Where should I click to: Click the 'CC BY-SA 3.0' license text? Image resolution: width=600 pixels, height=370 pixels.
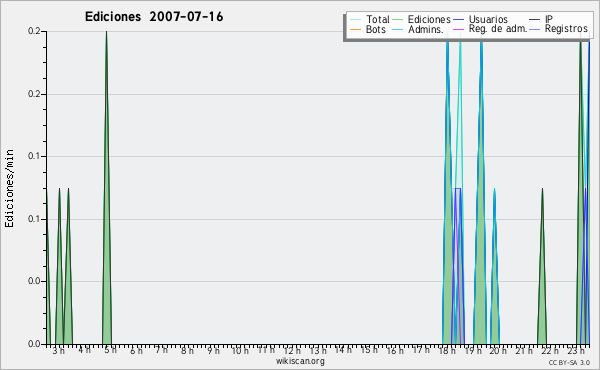569,362
